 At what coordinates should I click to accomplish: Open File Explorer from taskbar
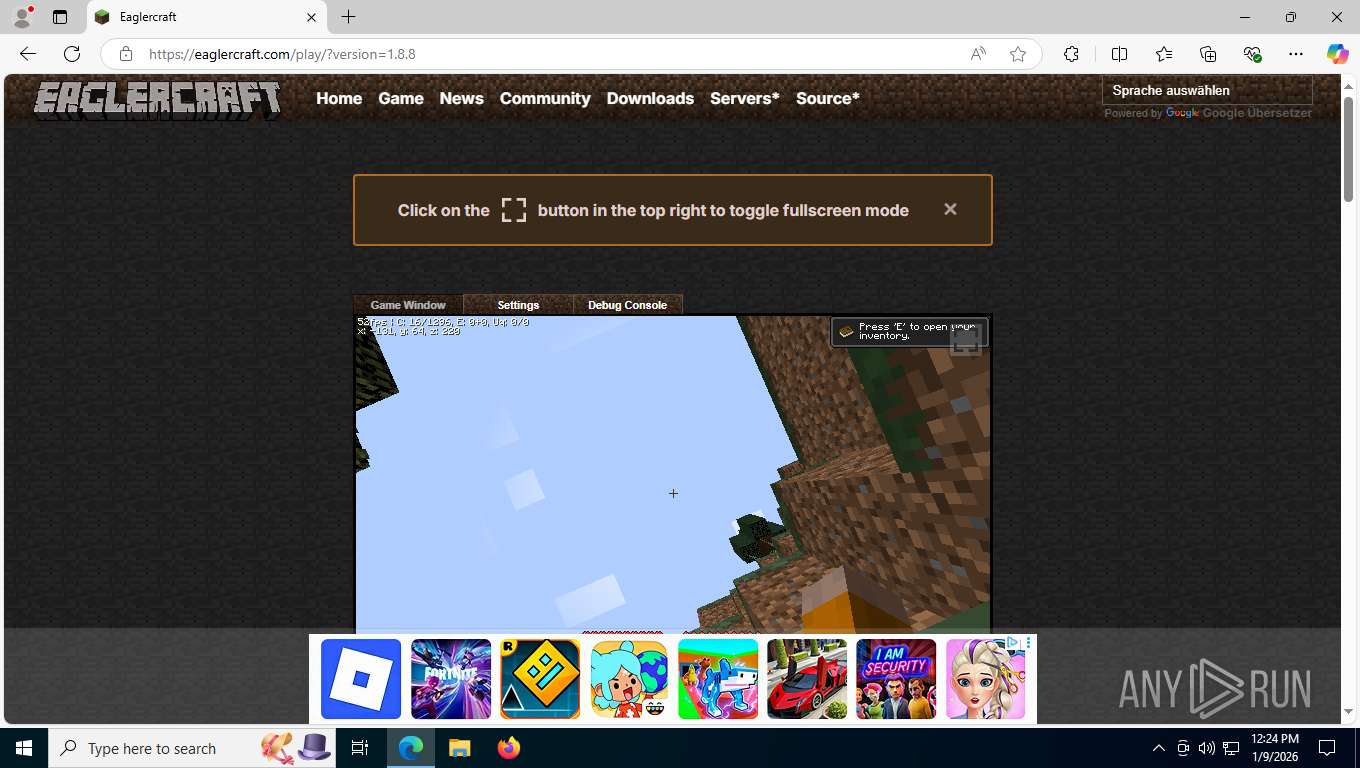coord(459,748)
